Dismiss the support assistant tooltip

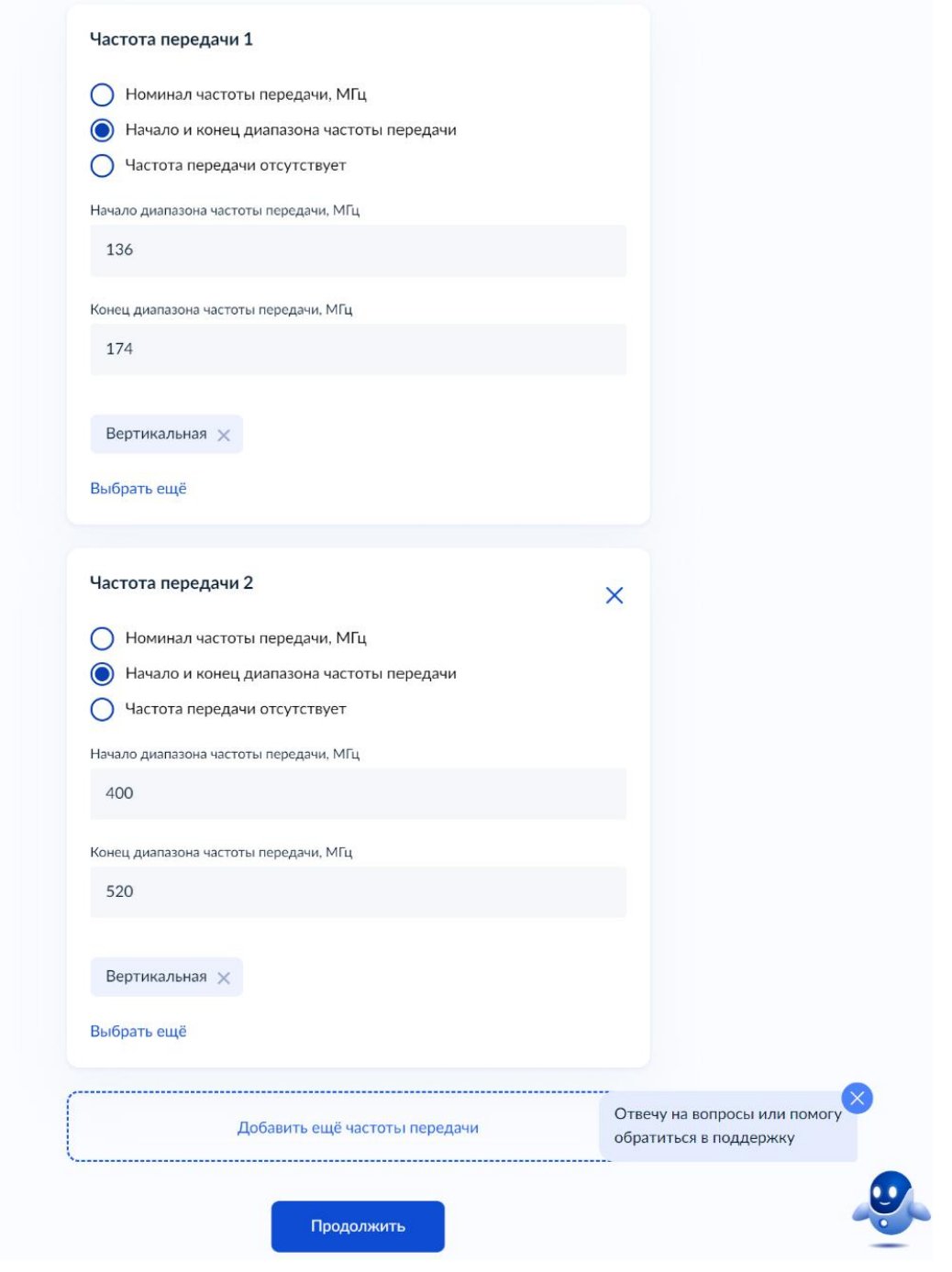(x=857, y=1098)
